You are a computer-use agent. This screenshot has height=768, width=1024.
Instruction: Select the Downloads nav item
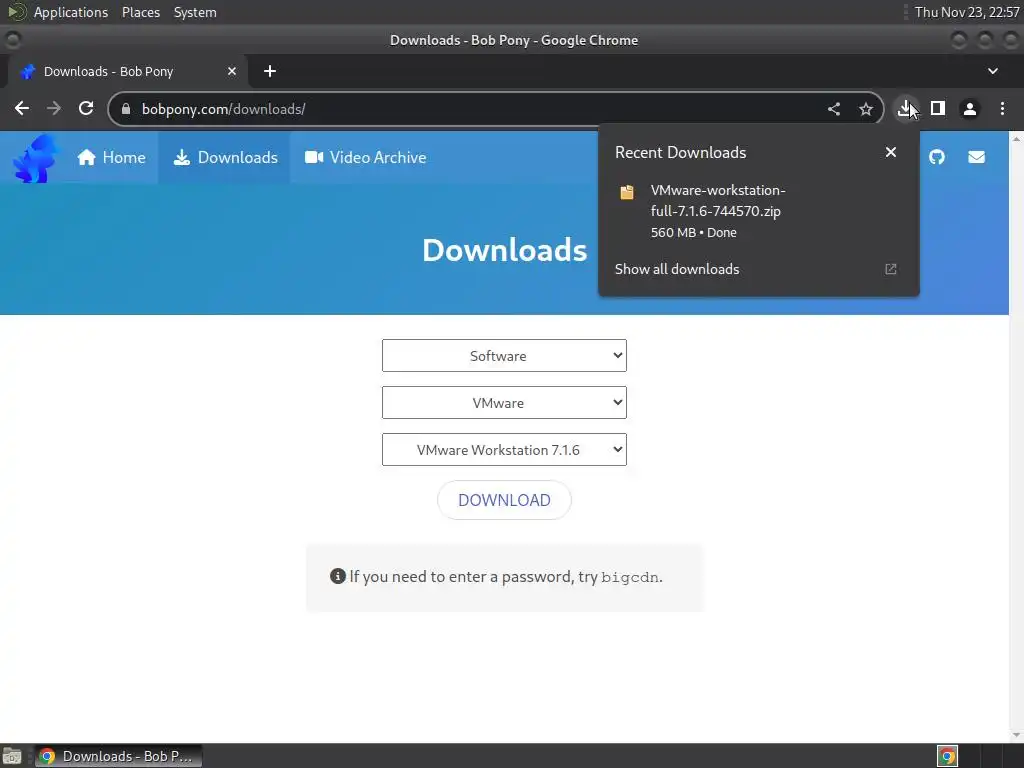225,157
